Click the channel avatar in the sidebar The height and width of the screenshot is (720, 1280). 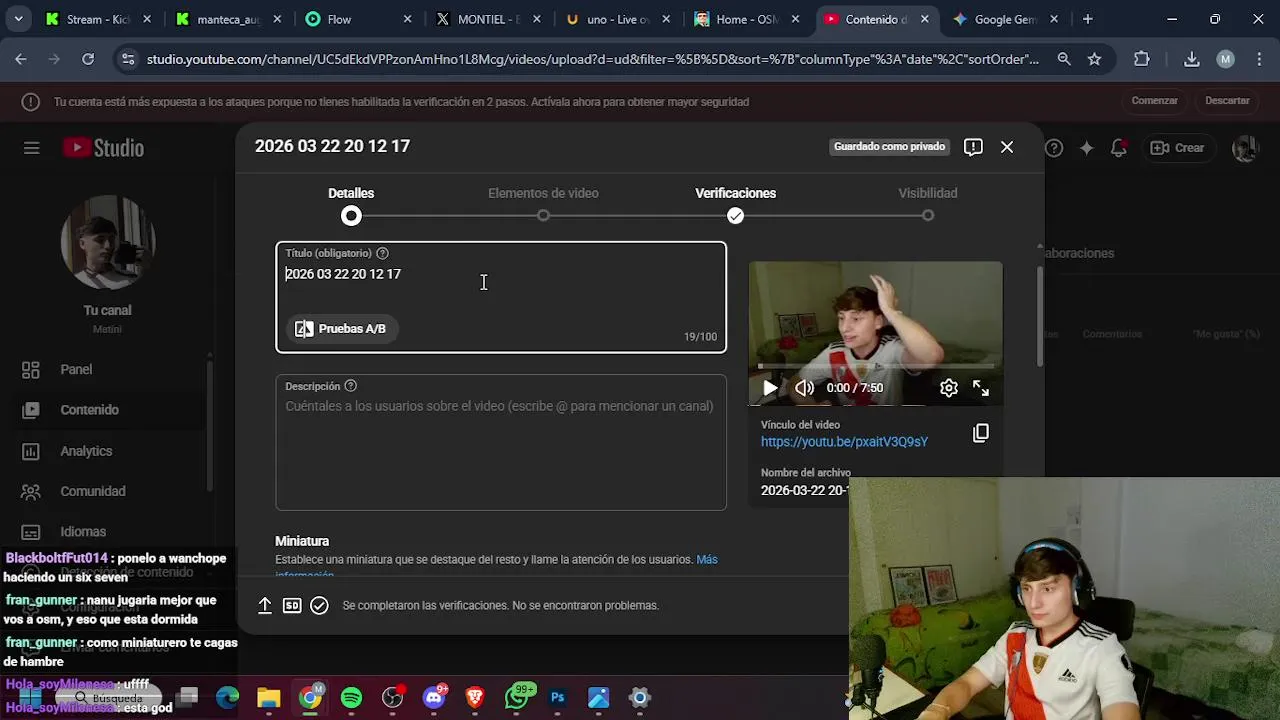107,243
